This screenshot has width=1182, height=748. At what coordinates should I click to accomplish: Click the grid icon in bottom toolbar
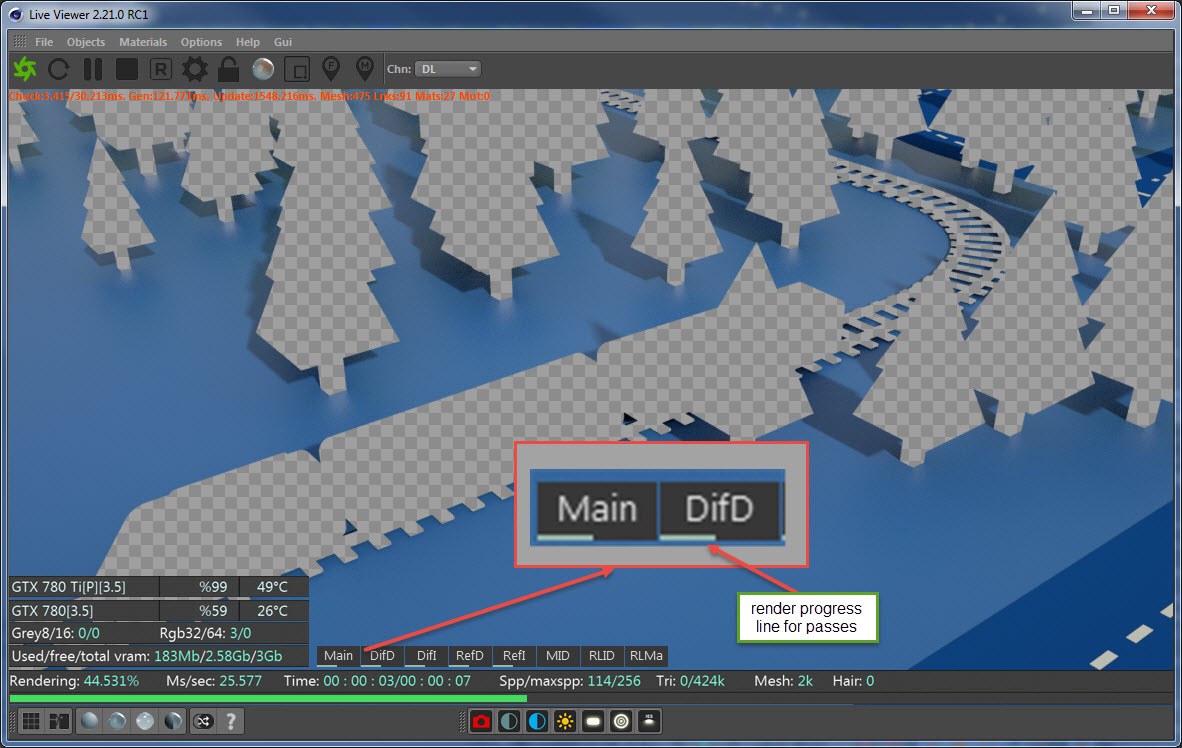31,722
